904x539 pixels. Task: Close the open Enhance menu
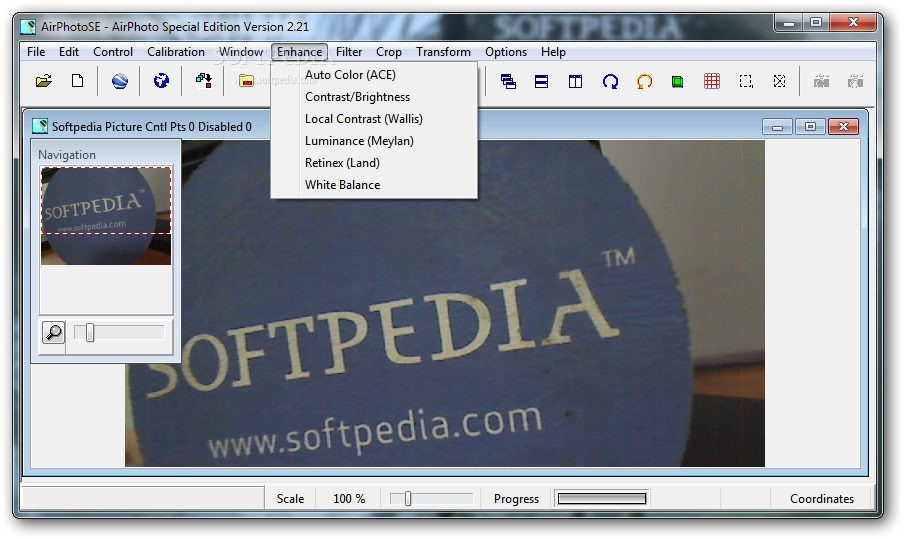pyautogui.click(x=299, y=52)
